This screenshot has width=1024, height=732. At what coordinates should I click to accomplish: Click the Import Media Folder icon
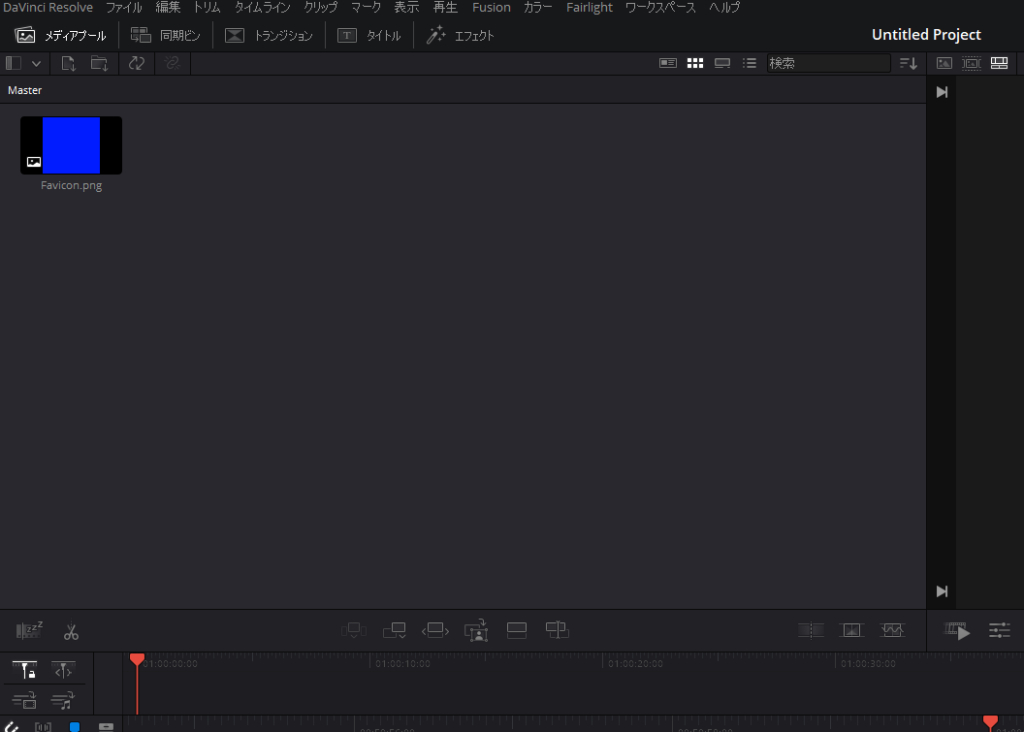pos(99,63)
